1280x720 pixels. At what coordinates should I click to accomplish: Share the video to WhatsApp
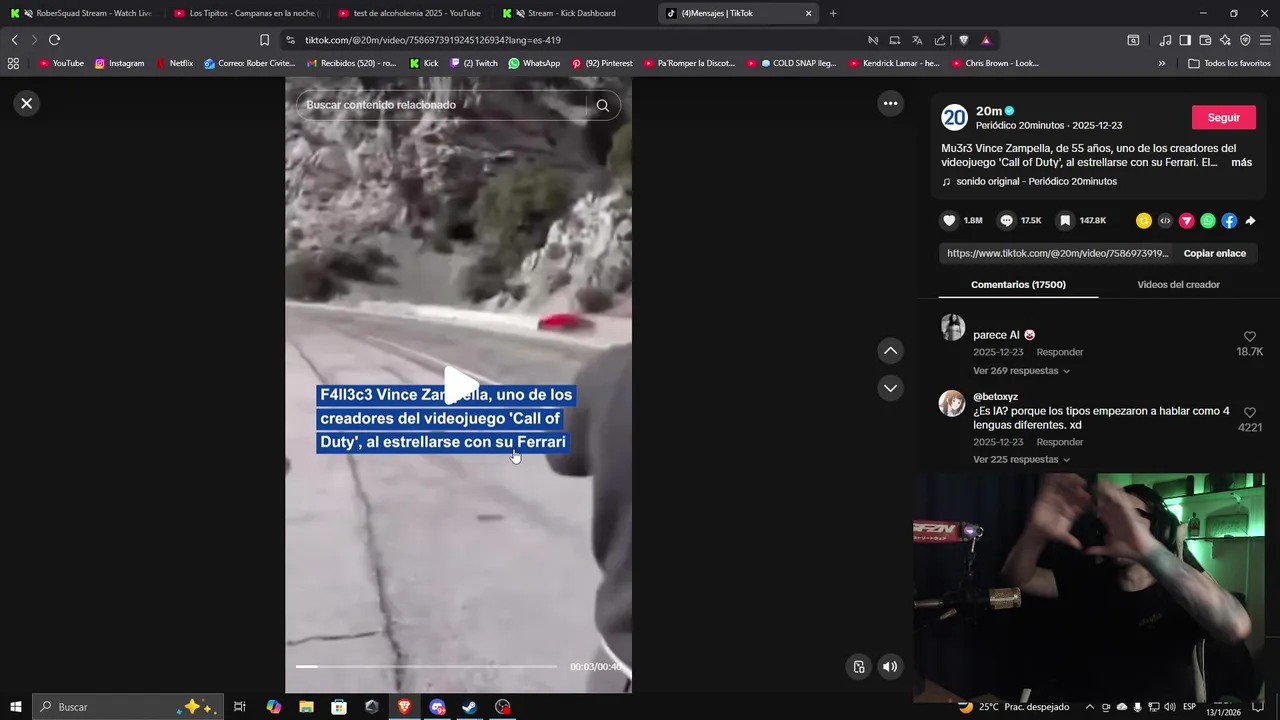(x=1208, y=220)
